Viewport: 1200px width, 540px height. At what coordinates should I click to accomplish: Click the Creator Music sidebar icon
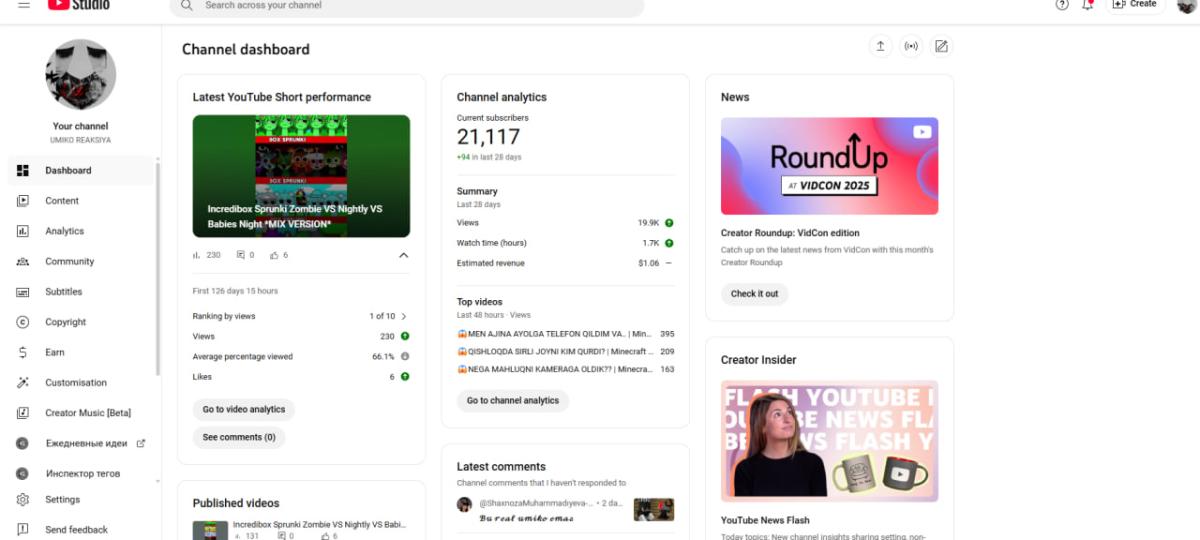point(23,413)
